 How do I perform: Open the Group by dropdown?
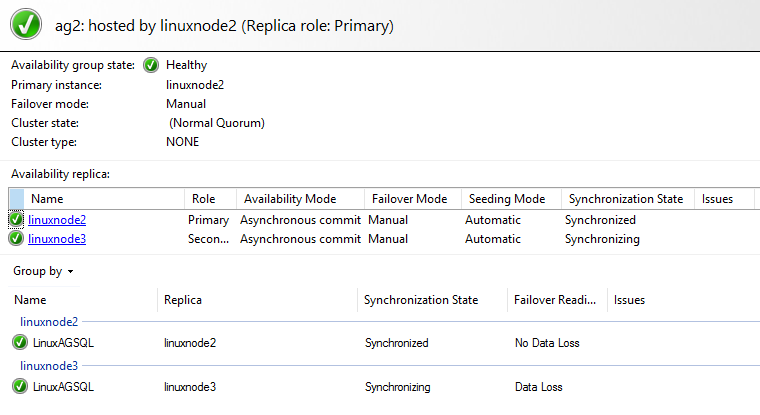pyautogui.click(x=43, y=271)
